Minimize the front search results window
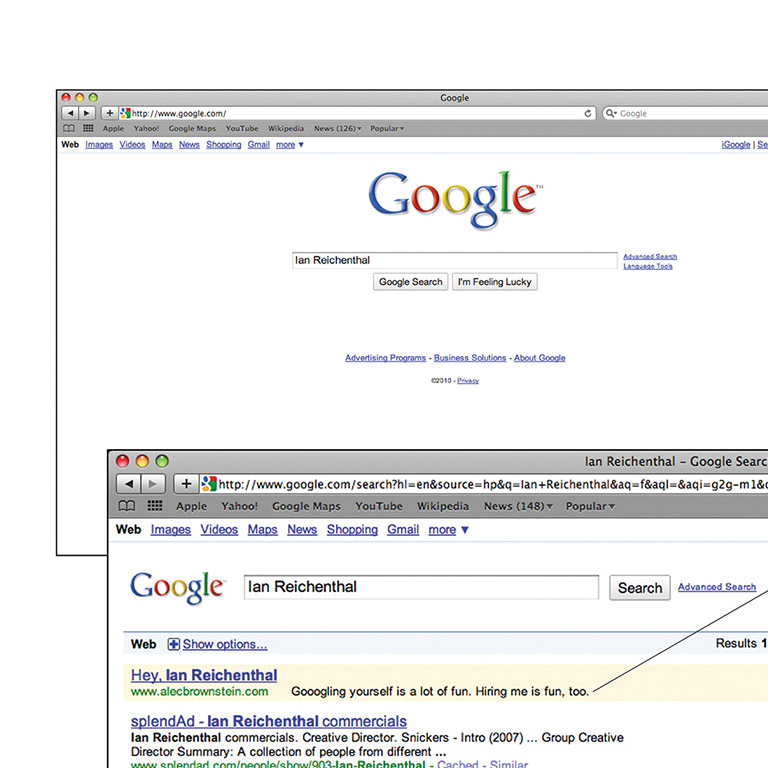The height and width of the screenshot is (768, 768). pos(142,461)
